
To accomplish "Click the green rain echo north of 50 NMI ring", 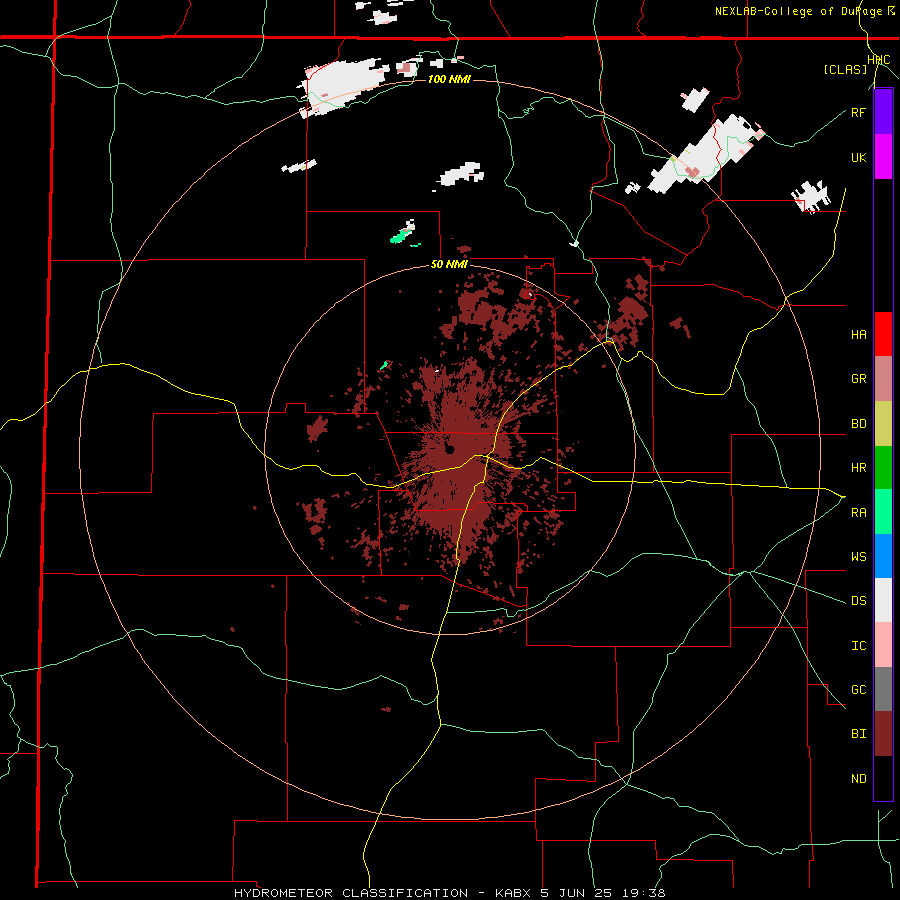I will pos(401,235).
